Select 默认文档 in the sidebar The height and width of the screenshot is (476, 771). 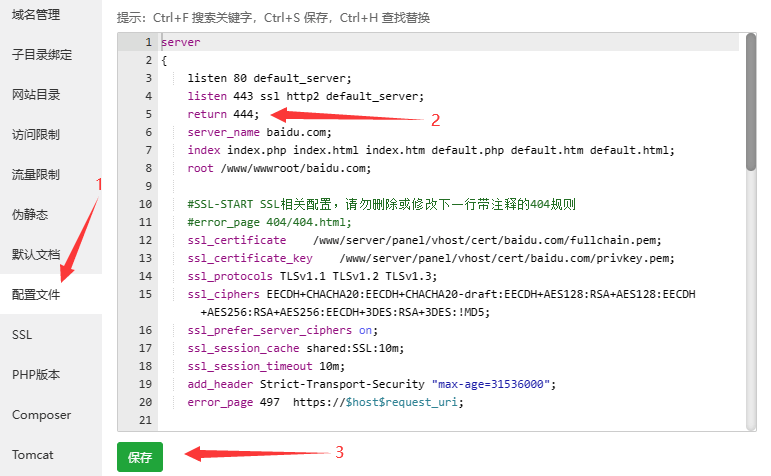pyautogui.click(x=36, y=255)
